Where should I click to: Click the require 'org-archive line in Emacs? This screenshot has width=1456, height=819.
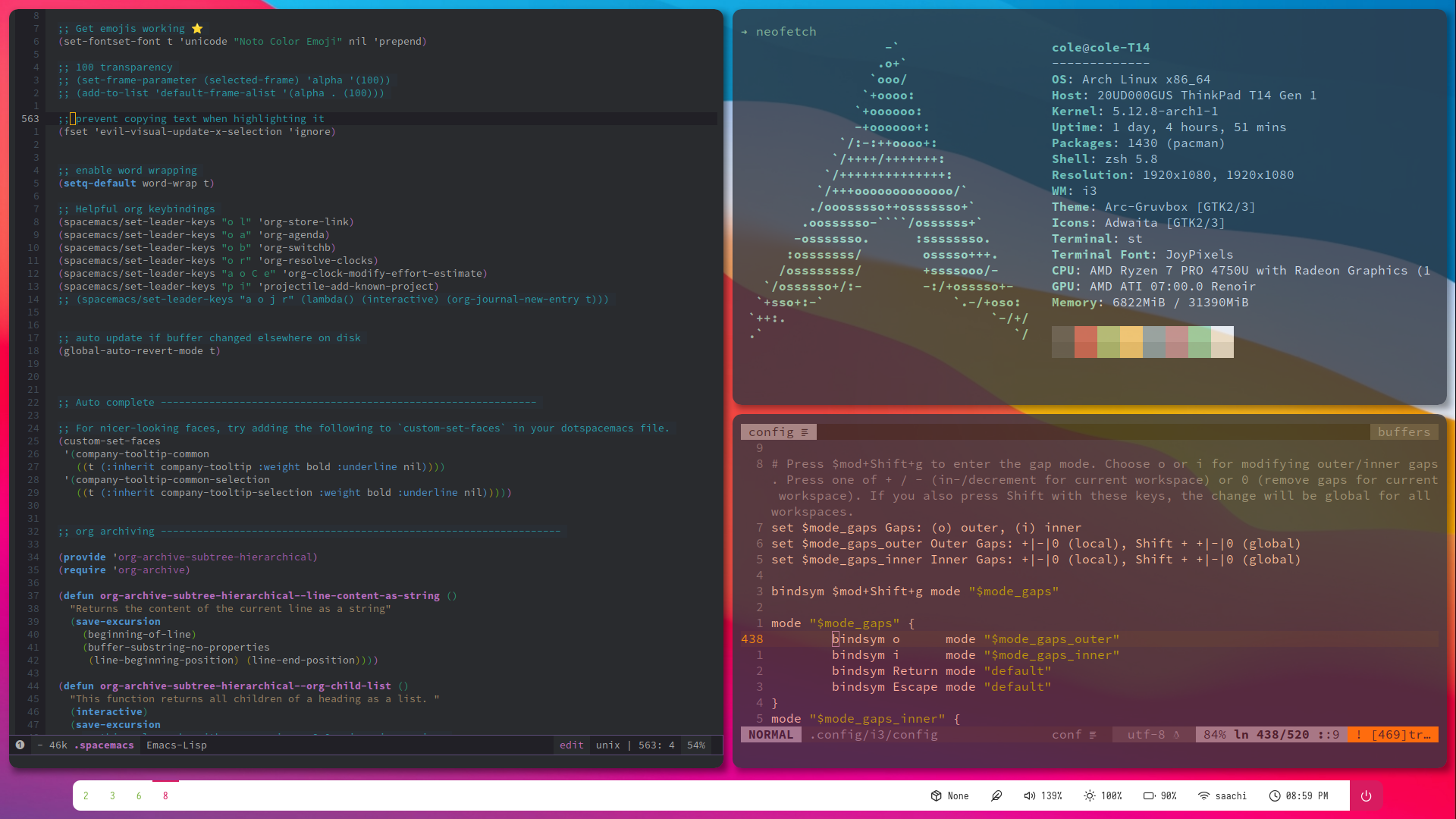pyautogui.click(x=124, y=570)
